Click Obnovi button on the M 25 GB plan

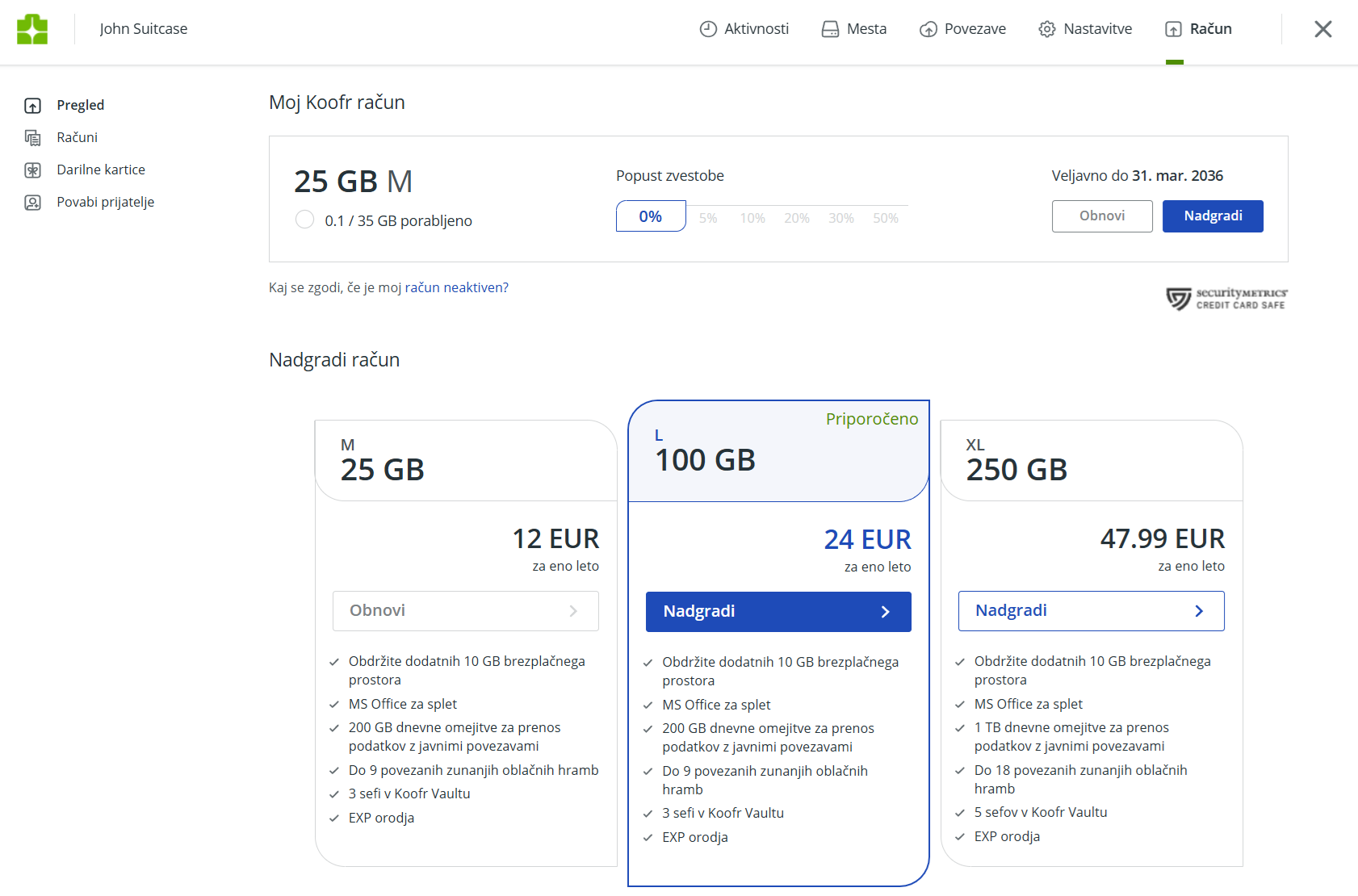[x=466, y=611]
